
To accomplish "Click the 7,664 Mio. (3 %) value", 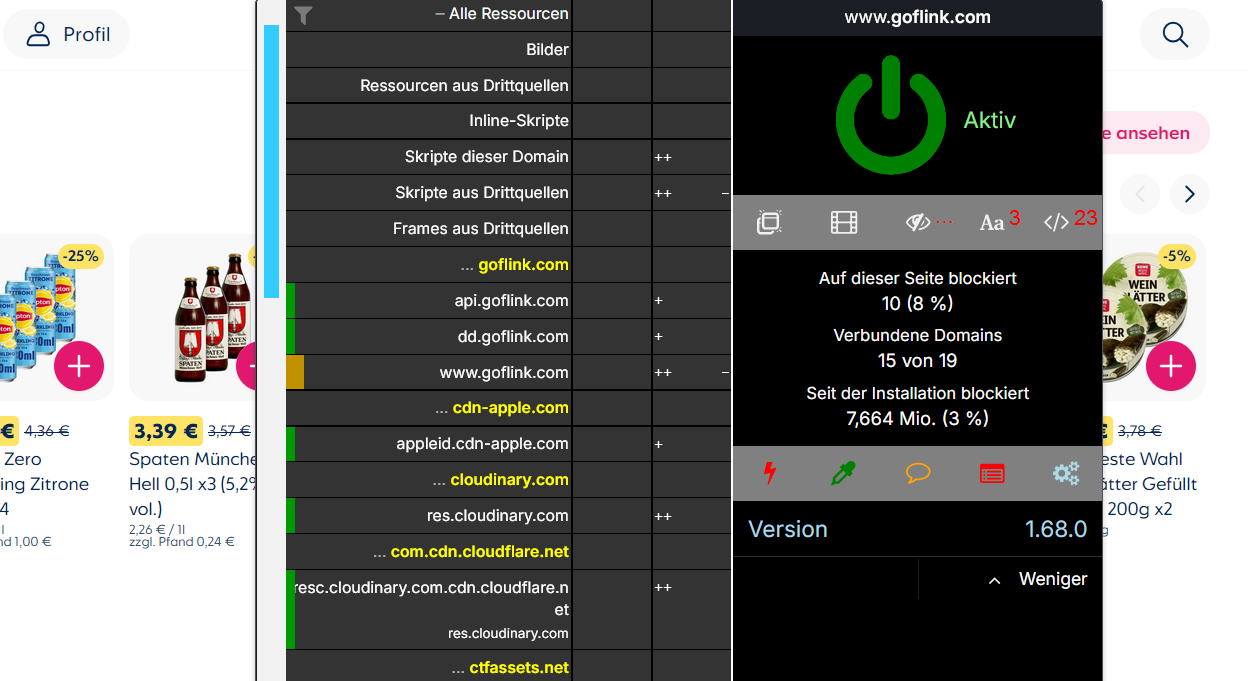I will coord(918,419).
